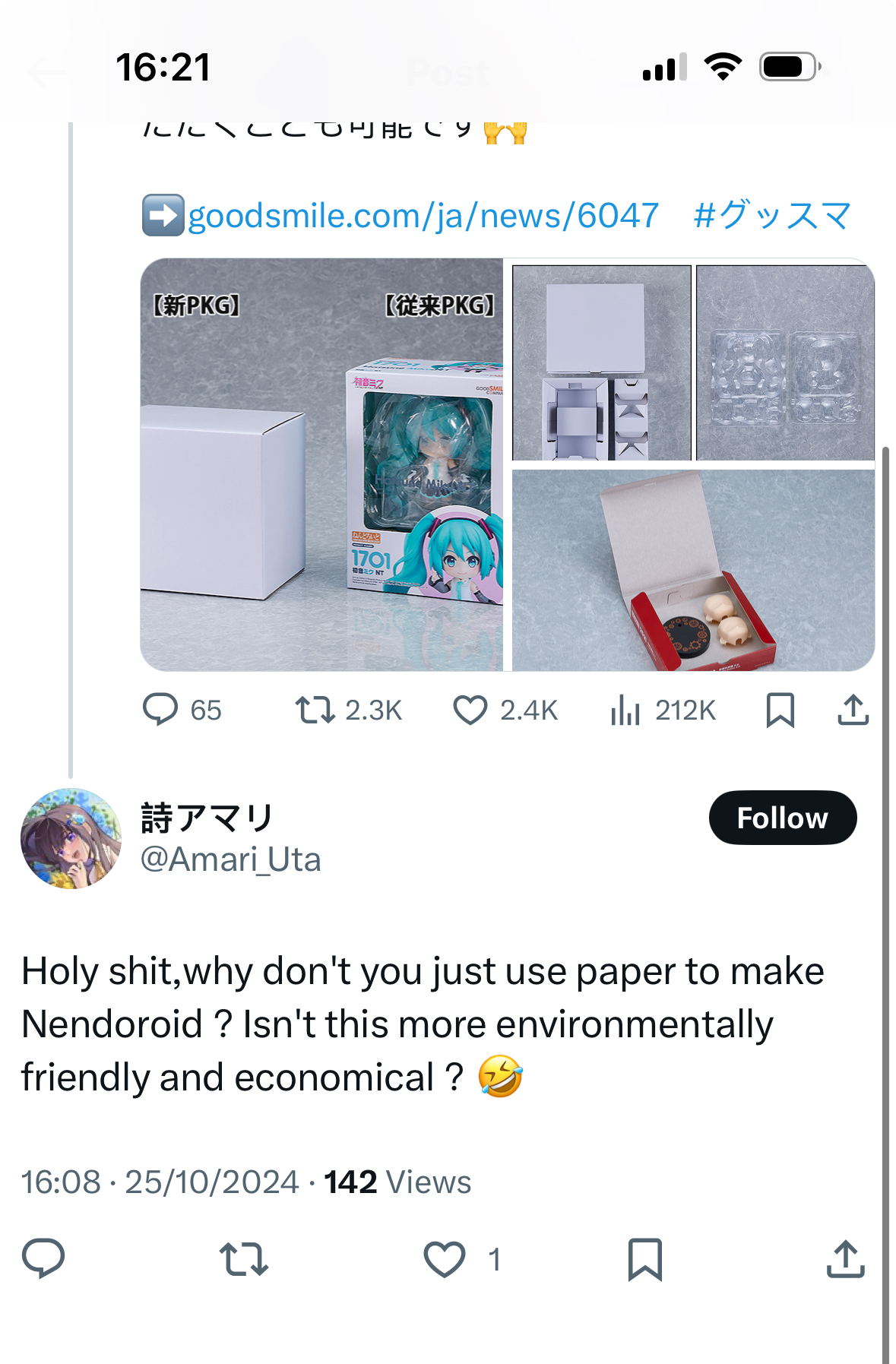This screenshot has width=896, height=1364.
Task: Bookmark Amari_Uta's comment
Action: pos(644,1258)
